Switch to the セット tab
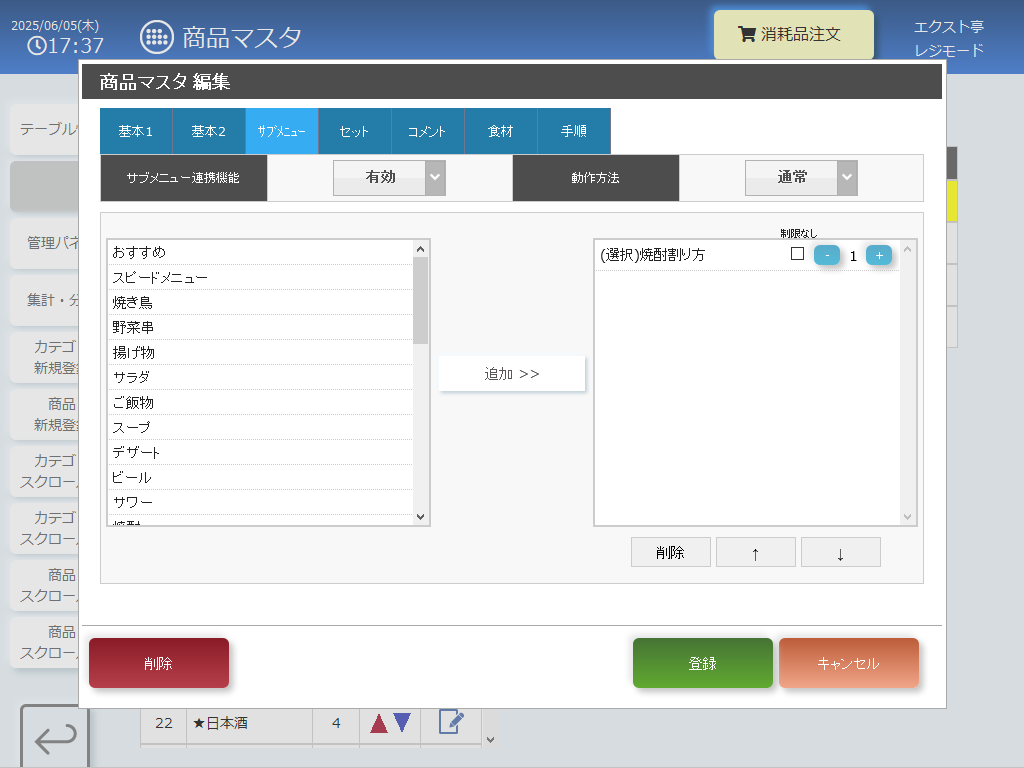The image size is (1024, 768). pyautogui.click(x=355, y=131)
